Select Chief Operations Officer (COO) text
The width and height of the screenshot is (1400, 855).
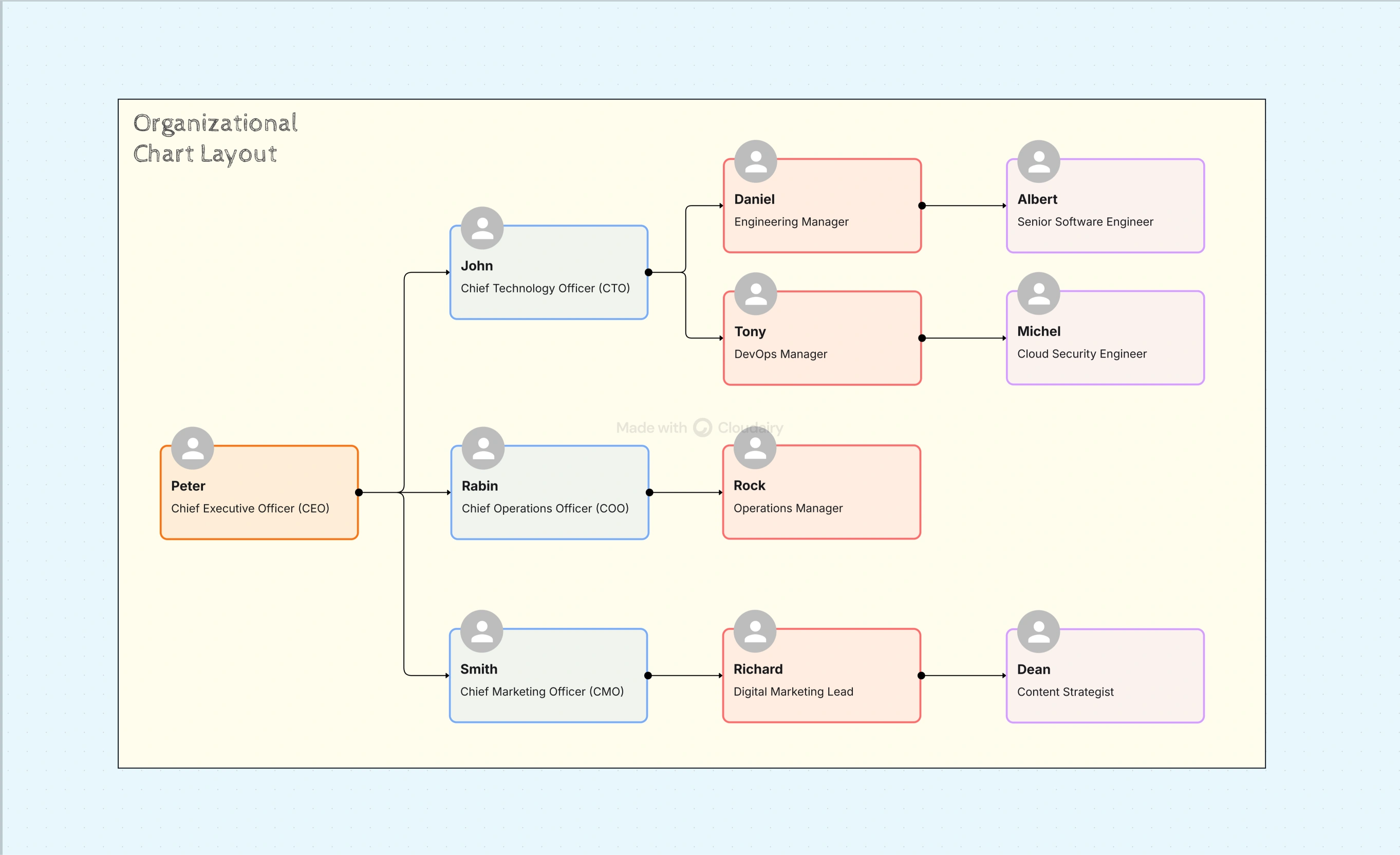click(x=546, y=509)
